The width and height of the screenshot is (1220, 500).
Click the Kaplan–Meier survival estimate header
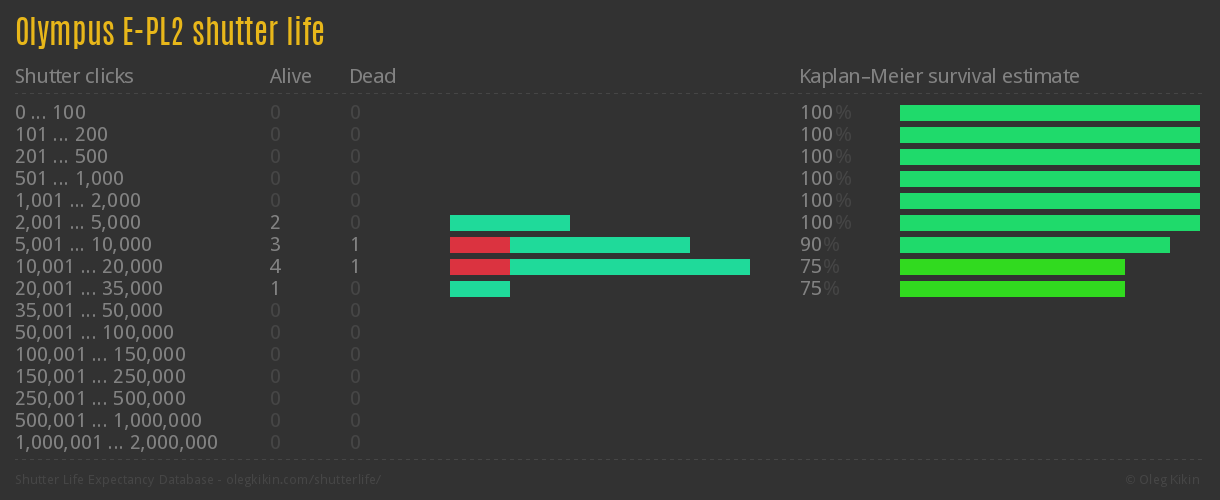(x=939, y=76)
